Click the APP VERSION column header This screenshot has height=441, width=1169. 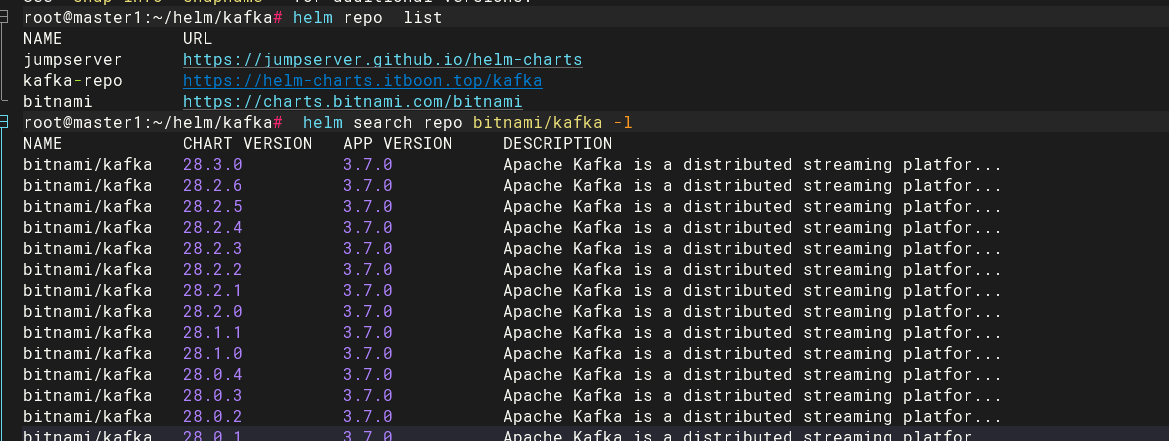(x=397, y=143)
